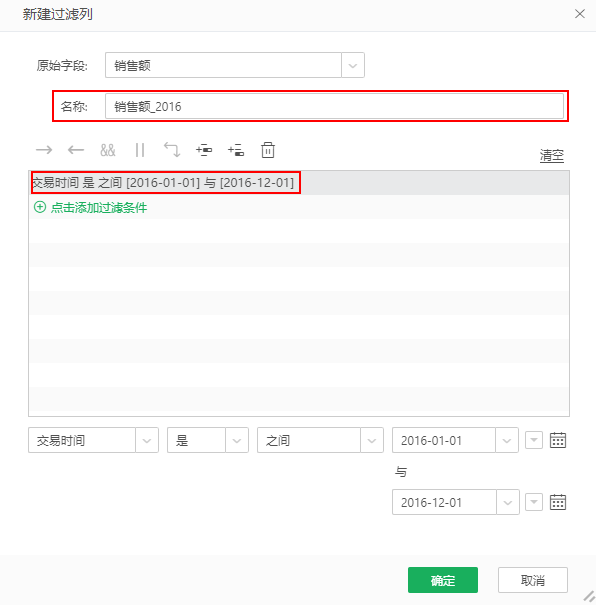Viewport: 596px width, 605px height.
Task: Open calendar picker for 2016-01-01 date
Action: pos(557,440)
